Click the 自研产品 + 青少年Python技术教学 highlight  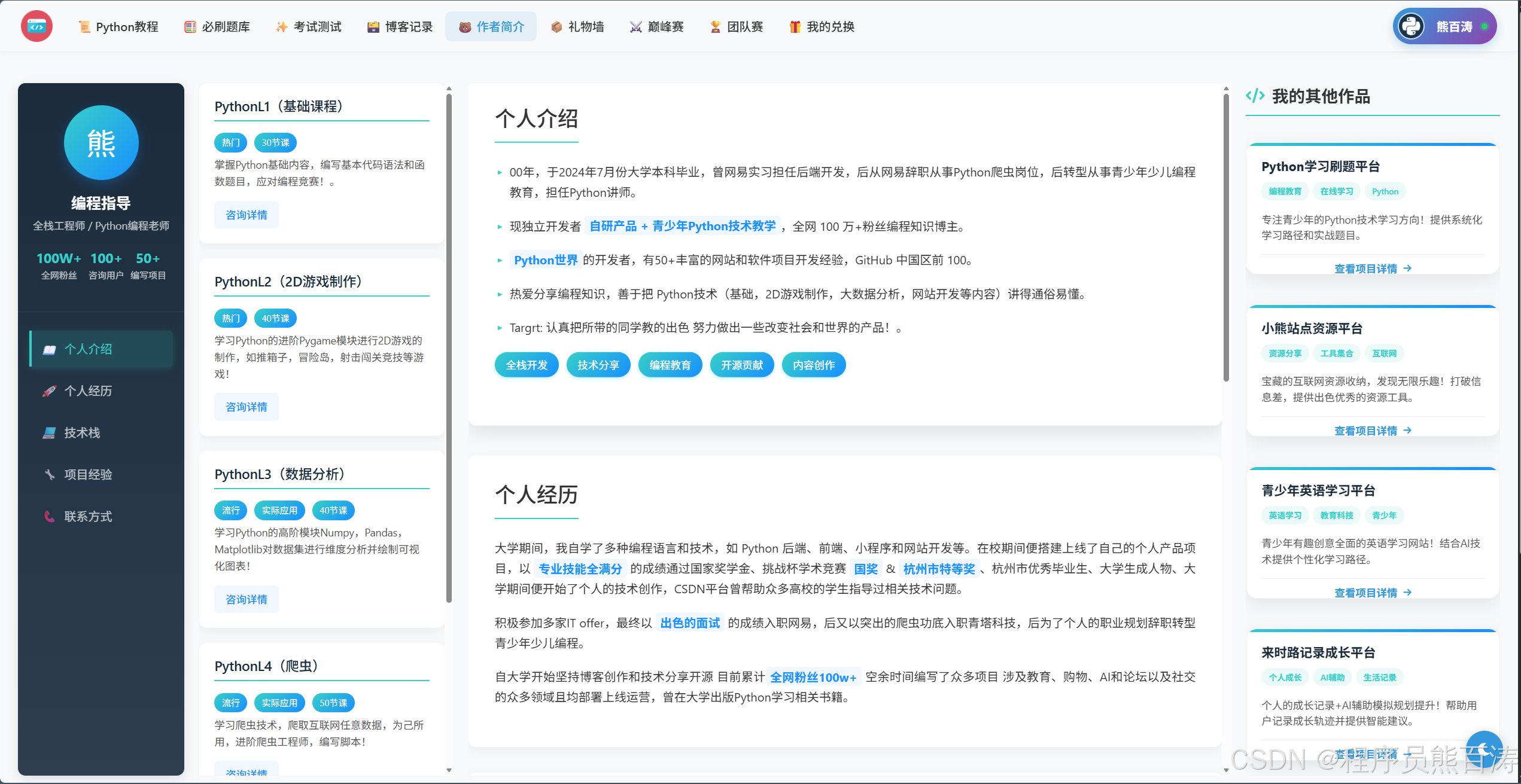click(x=683, y=226)
